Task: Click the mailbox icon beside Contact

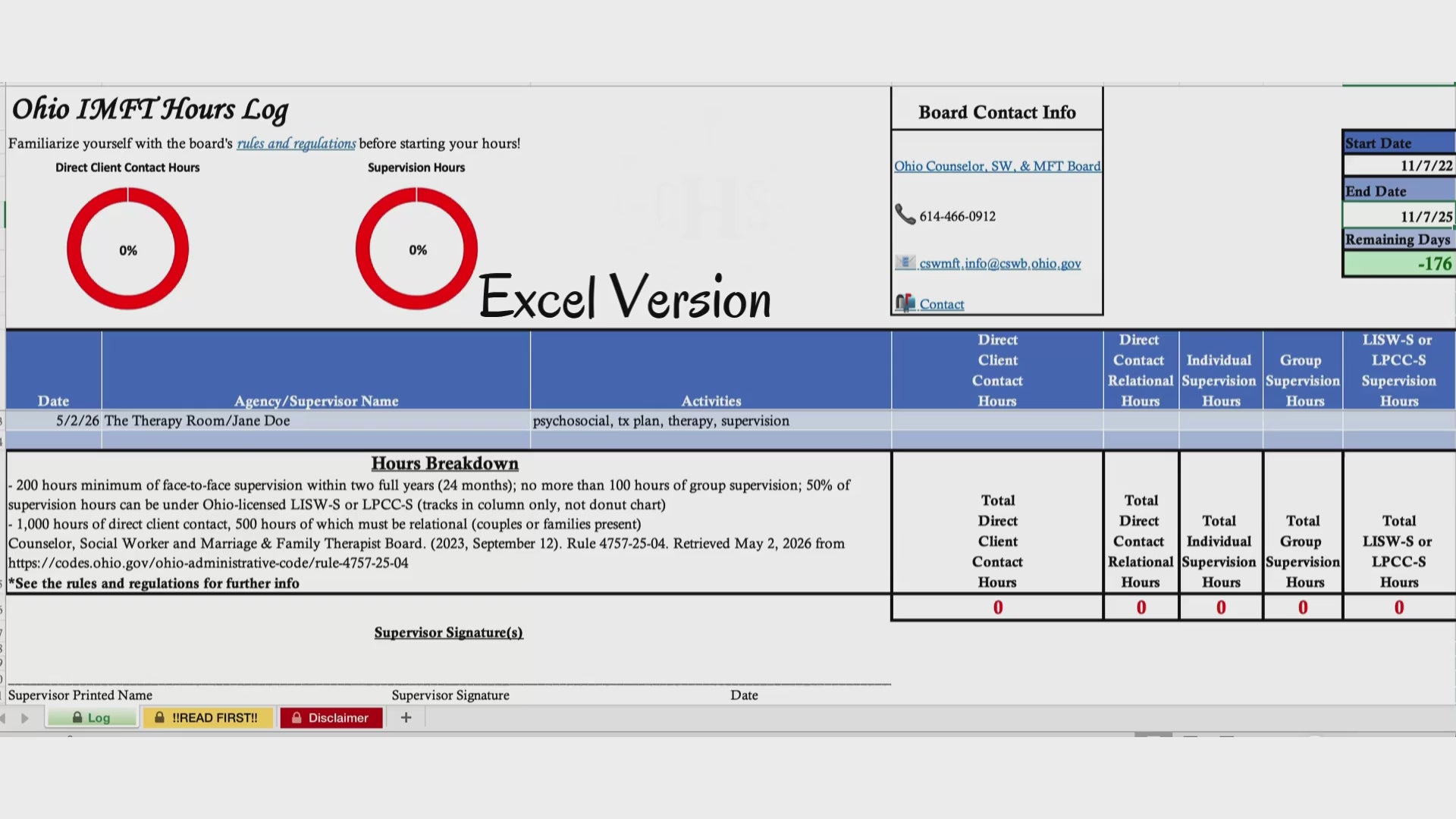Action: coord(905,303)
